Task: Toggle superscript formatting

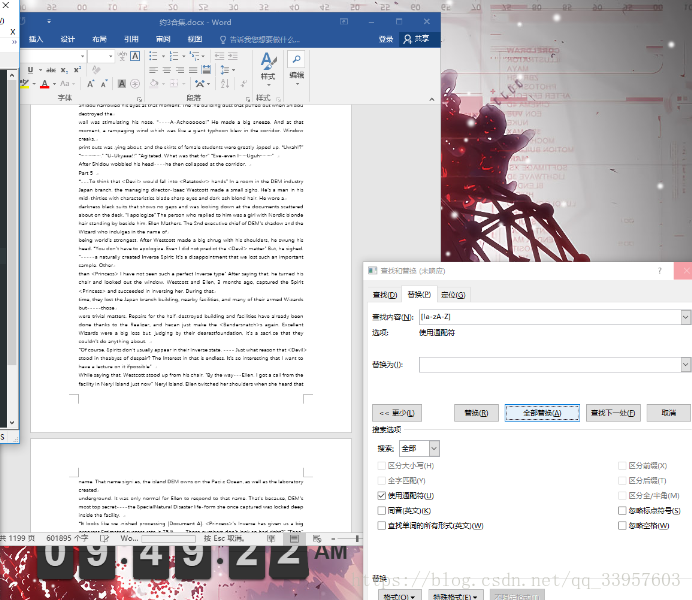Action: pos(77,70)
